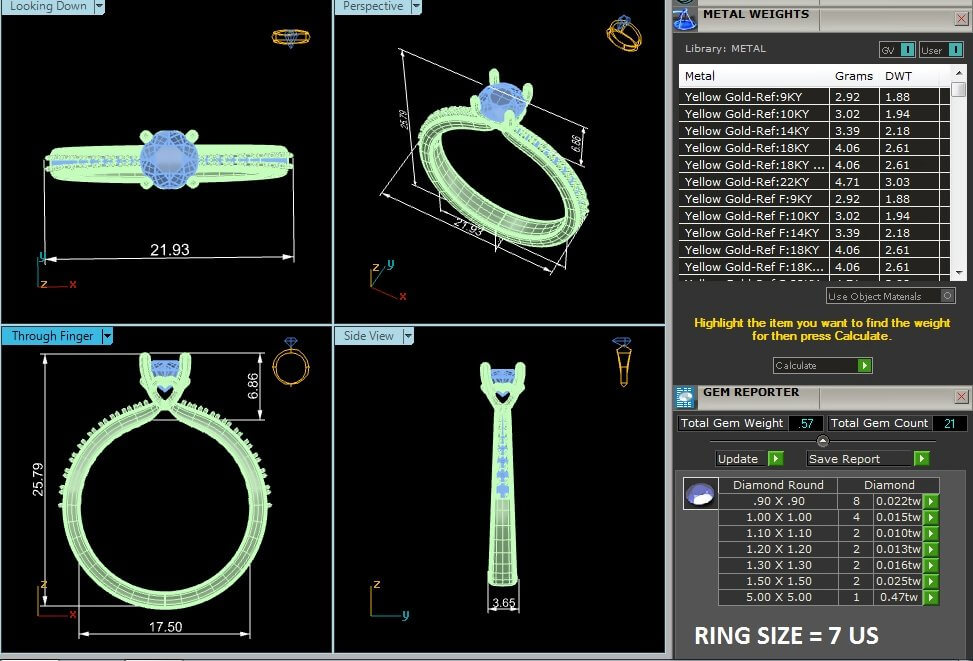This screenshot has height=661, width=973.
Task: Click the metal list scrollbar down arrow
Action: point(959,272)
